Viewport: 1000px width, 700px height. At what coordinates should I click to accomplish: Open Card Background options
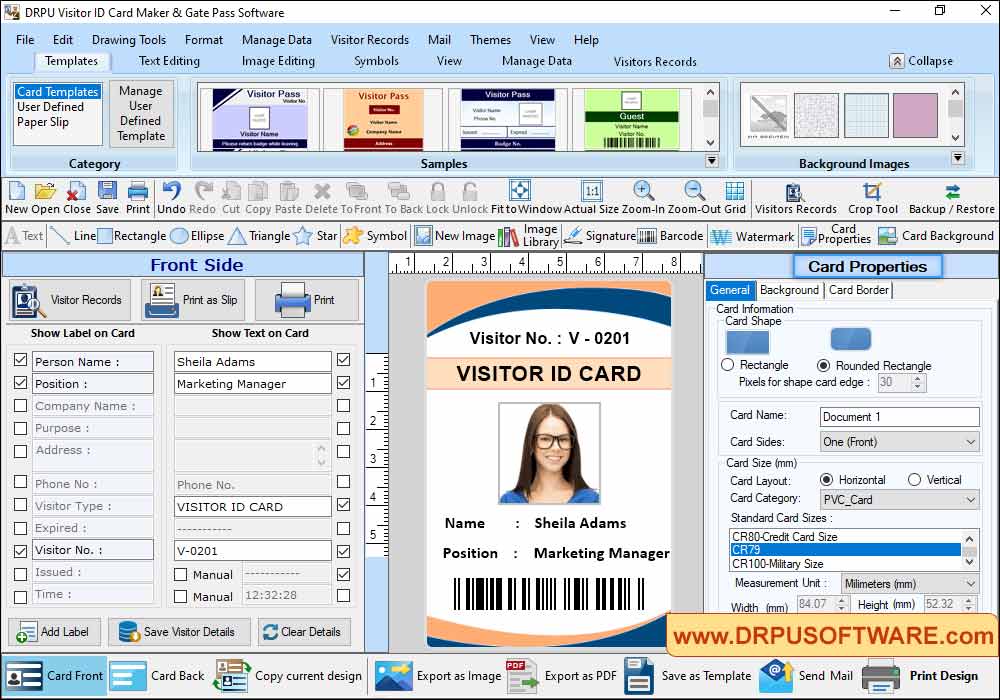click(936, 236)
